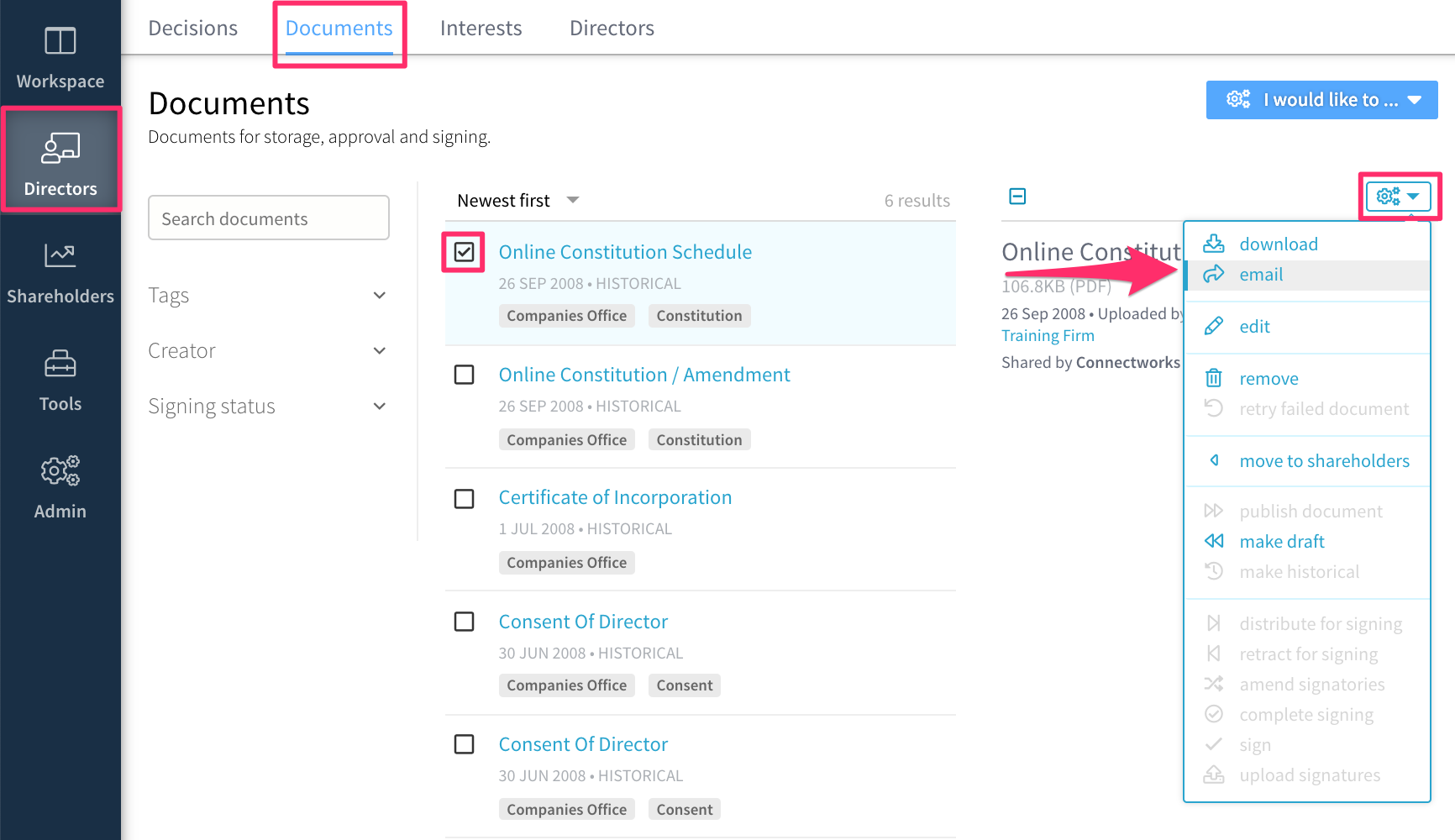Focus the Search documents field
This screenshot has width=1455, height=840.
pos(269,218)
